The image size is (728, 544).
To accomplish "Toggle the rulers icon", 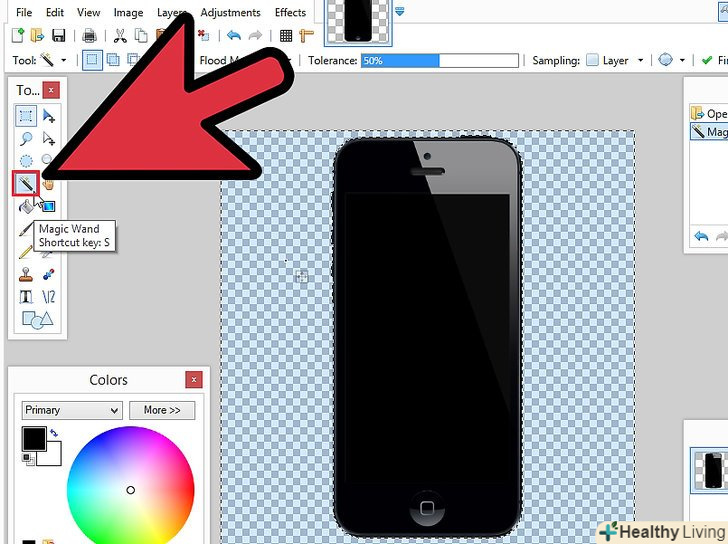I will coord(306,35).
